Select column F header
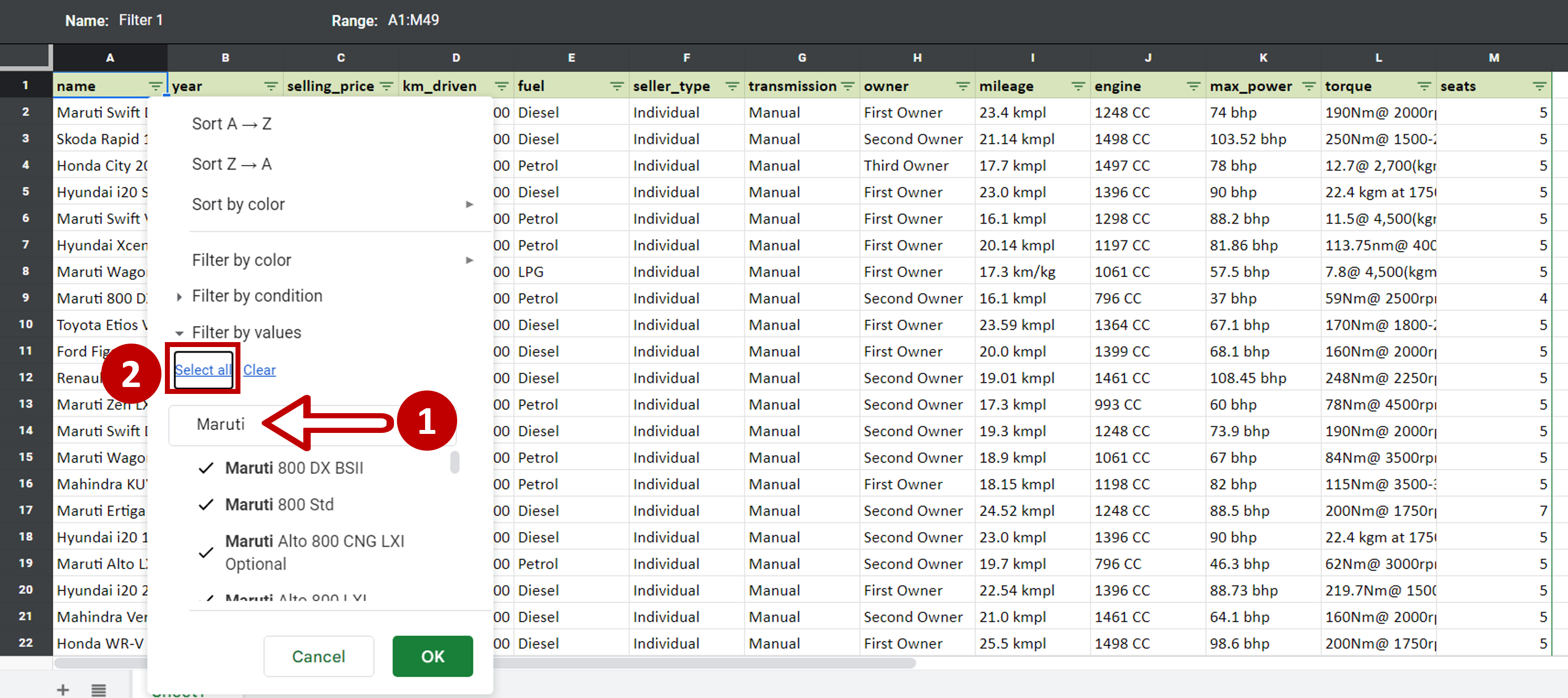 click(x=687, y=58)
